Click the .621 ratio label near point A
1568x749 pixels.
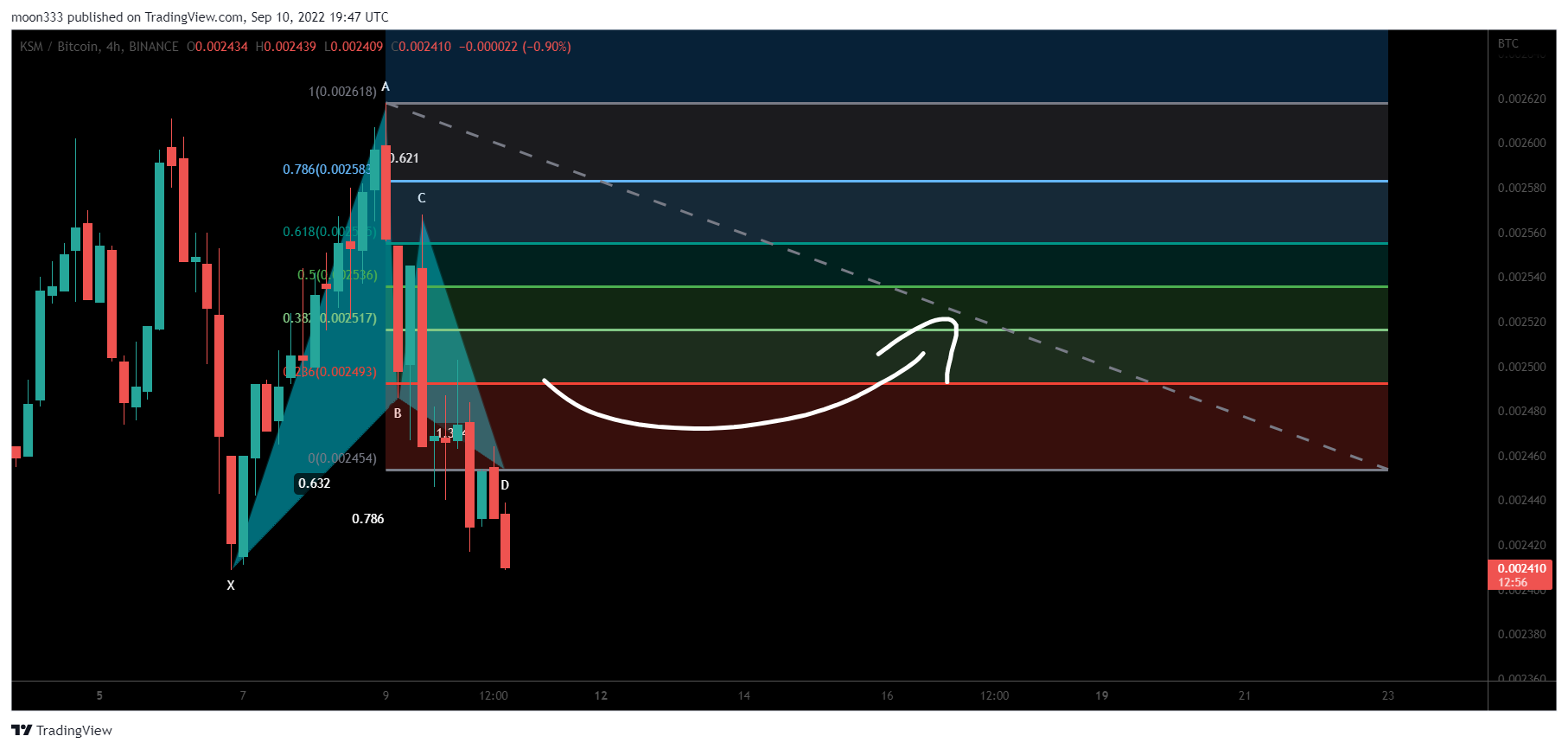[405, 158]
